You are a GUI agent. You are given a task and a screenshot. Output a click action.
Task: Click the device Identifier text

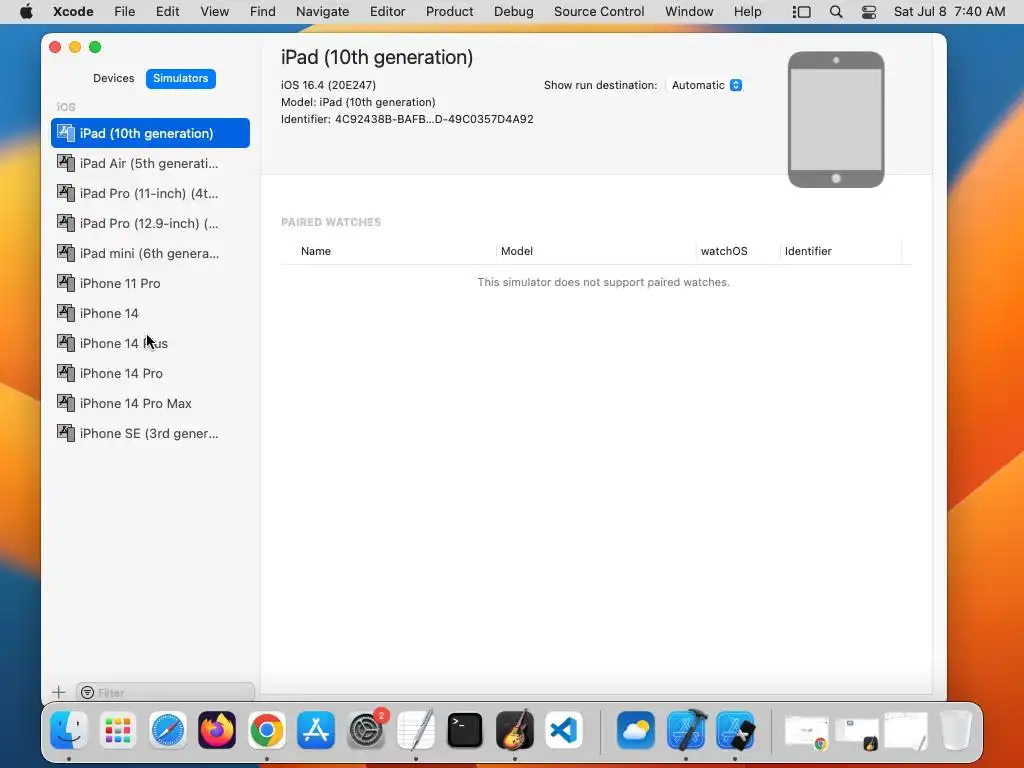407,120
